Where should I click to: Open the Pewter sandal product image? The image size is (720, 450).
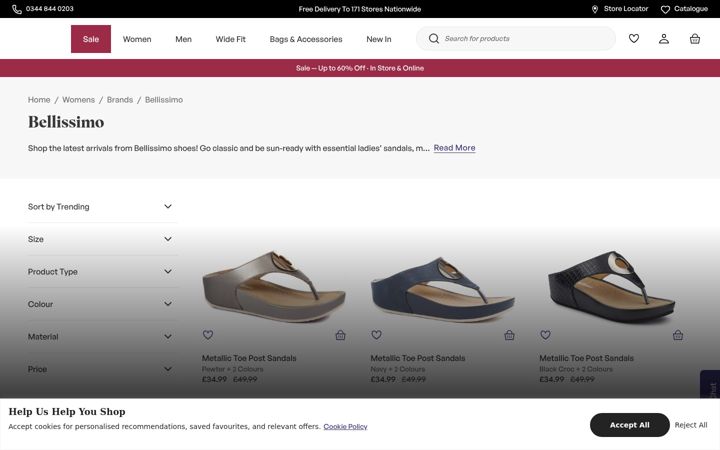274,286
